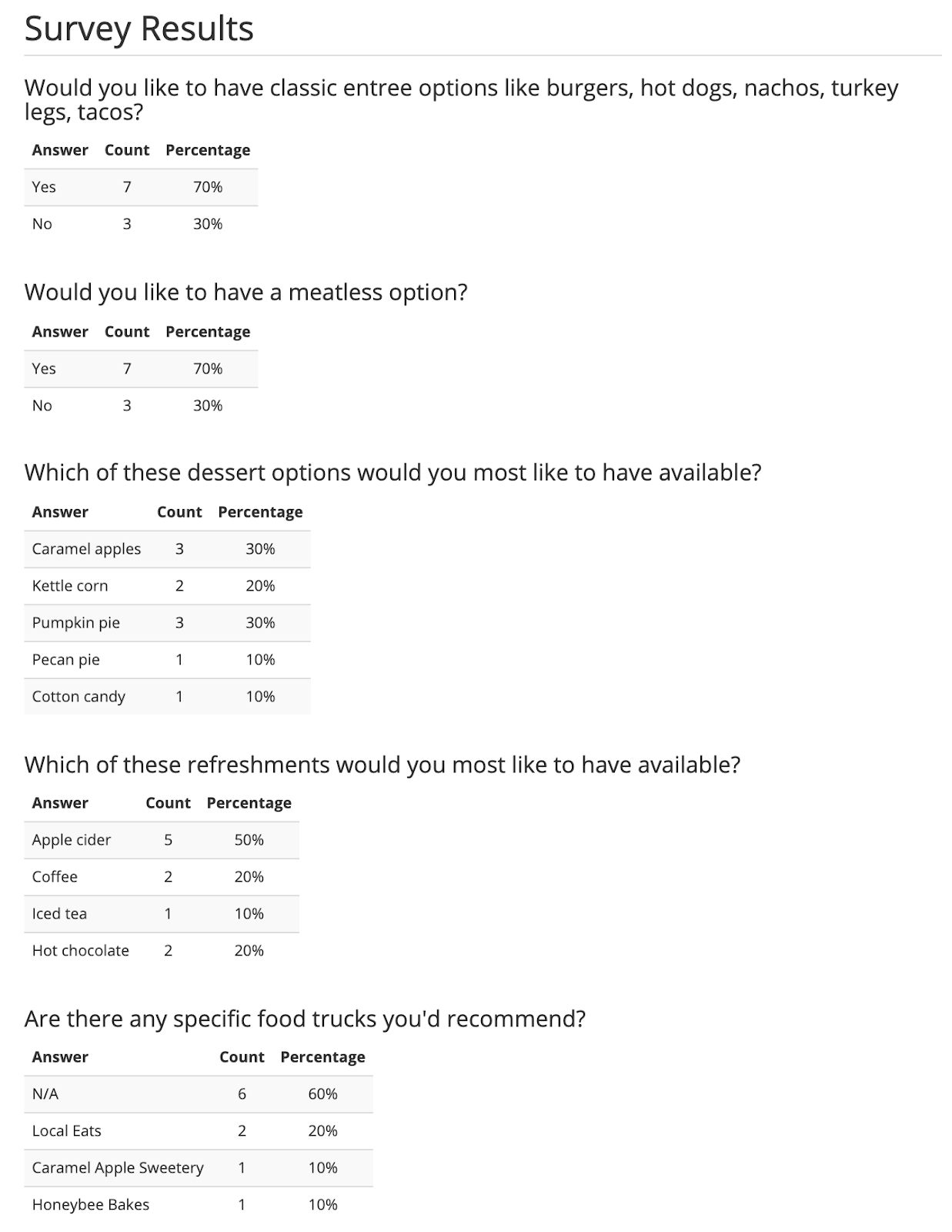
Task: Click the Yes row in classic entree table
Action: 141,187
